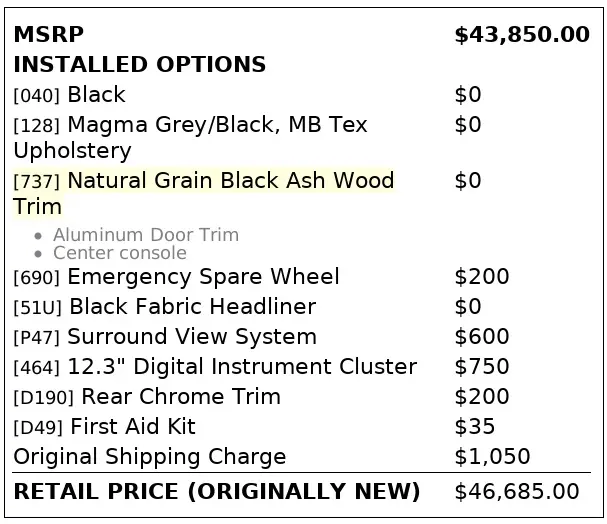Click the INSTALLED OPTIONS heading
The height and width of the screenshot is (524, 607).
point(139,65)
